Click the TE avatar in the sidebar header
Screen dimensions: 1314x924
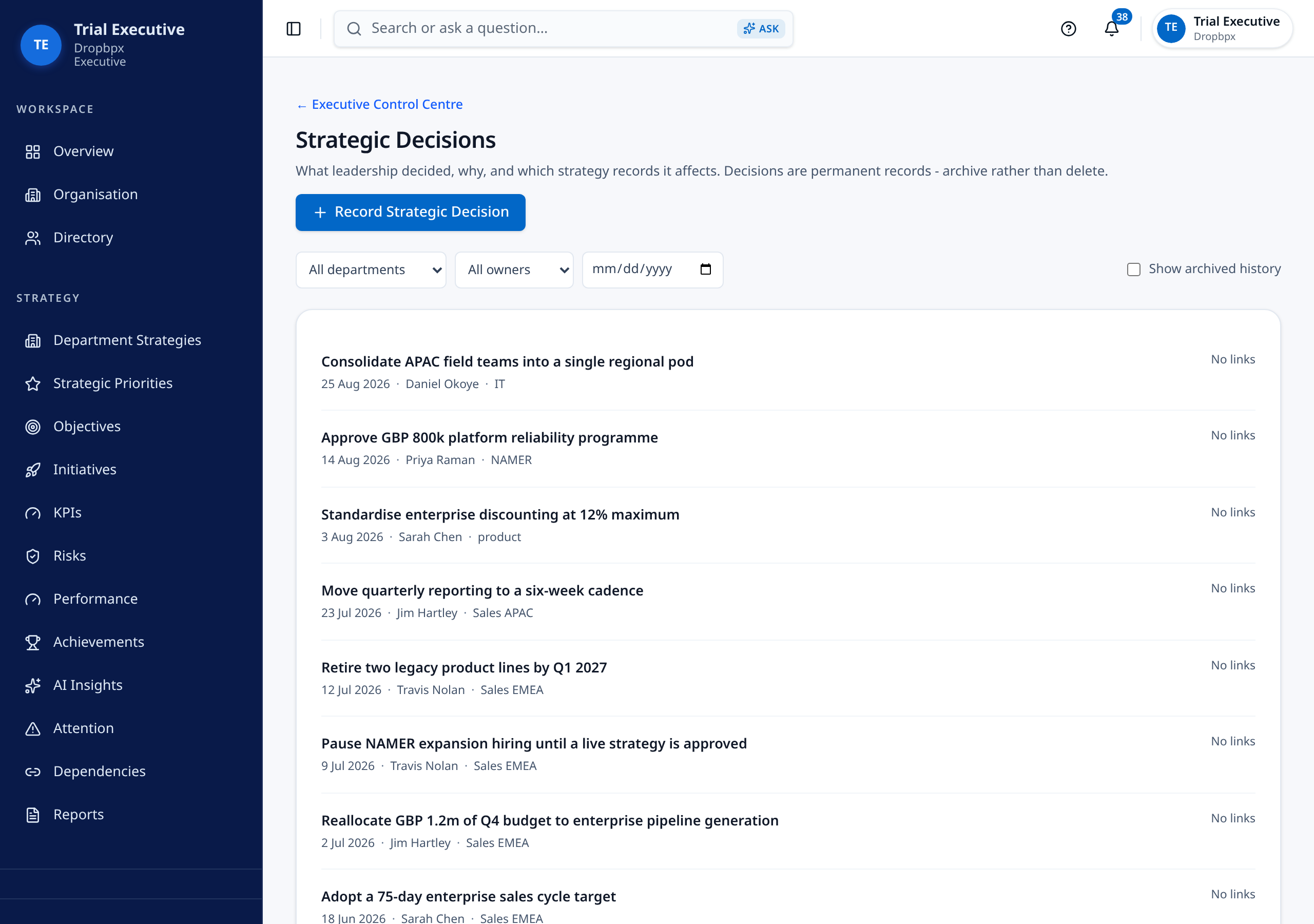tap(41, 45)
